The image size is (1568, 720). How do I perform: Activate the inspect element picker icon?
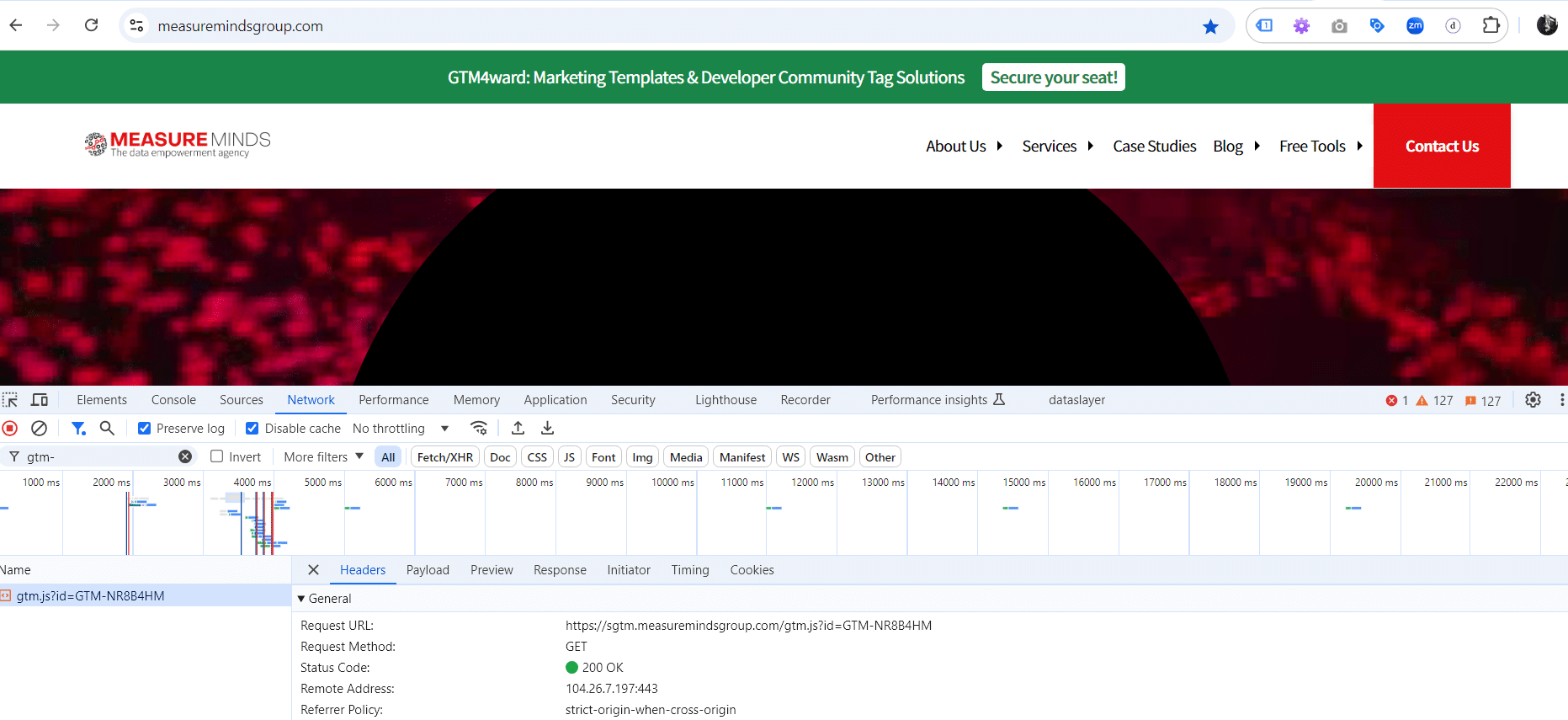click(x=10, y=400)
